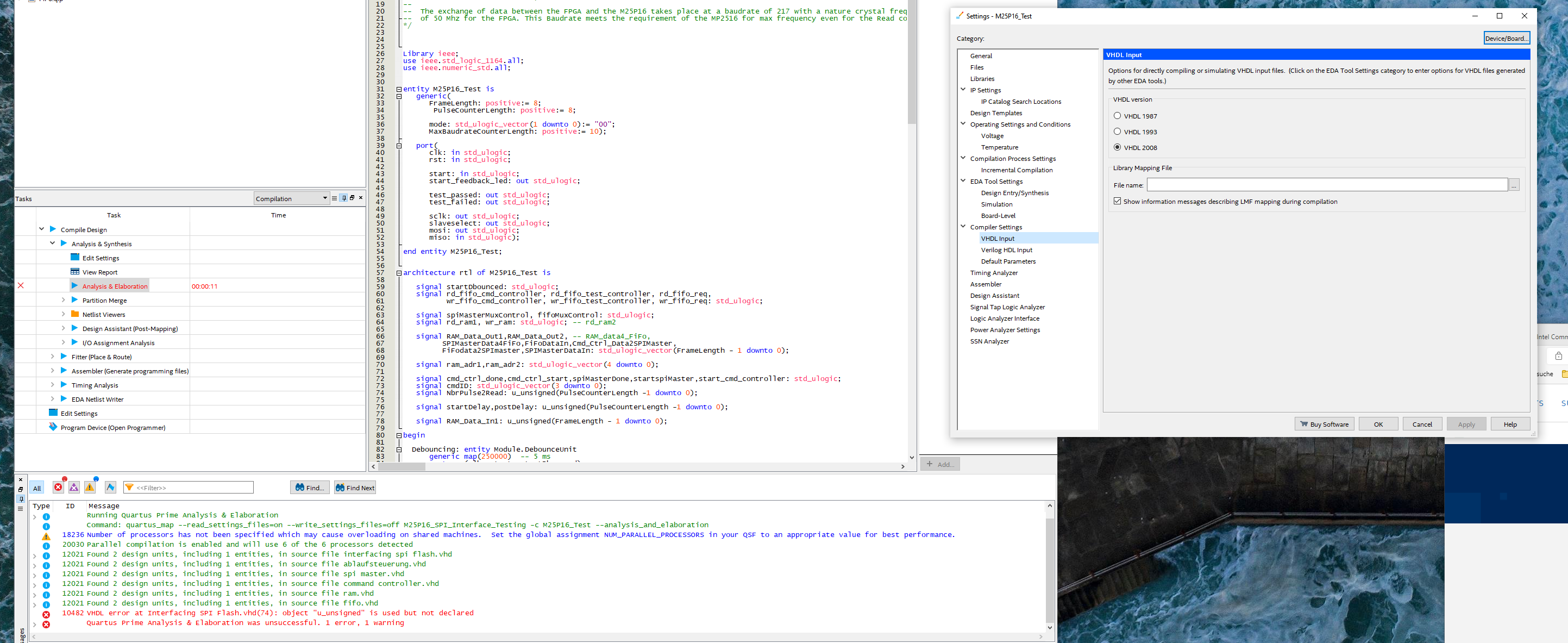The height and width of the screenshot is (643, 1568).
Task: Unpin the Tasks panel via pin icon
Action: coord(344,198)
